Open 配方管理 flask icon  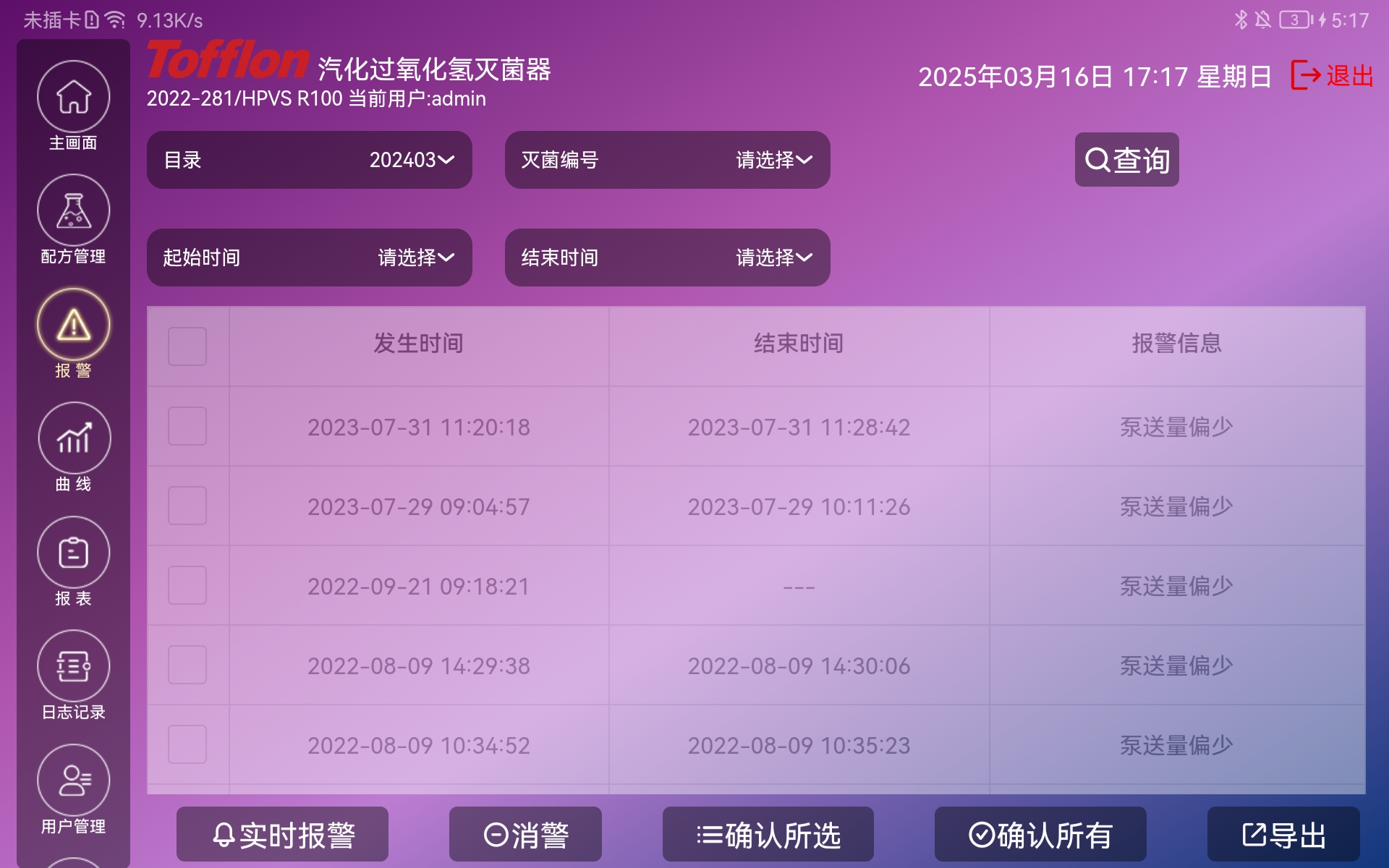(x=74, y=210)
